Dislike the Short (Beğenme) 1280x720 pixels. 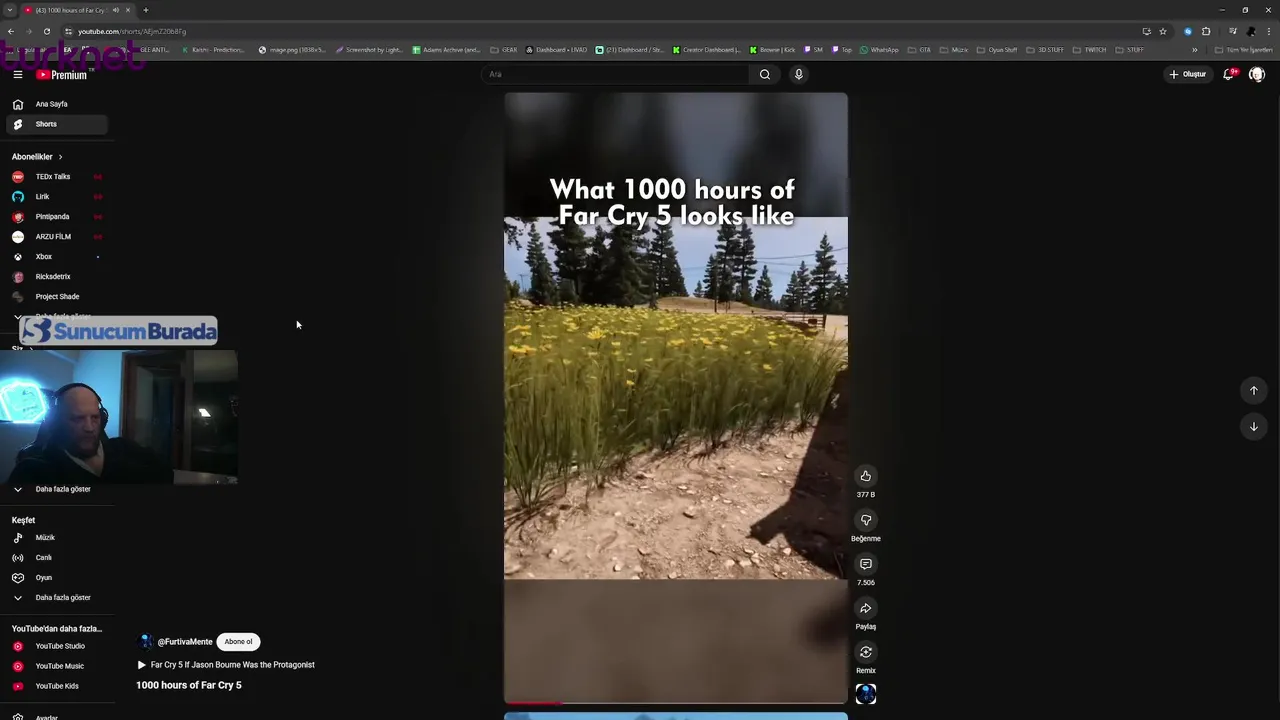pos(866,520)
